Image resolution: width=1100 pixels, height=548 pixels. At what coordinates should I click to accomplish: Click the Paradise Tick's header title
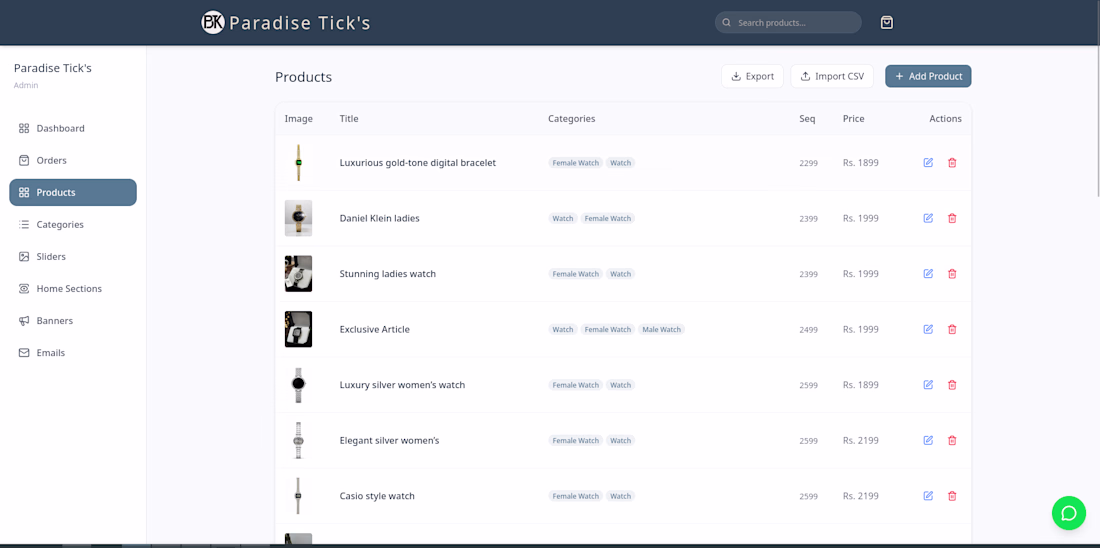point(300,23)
